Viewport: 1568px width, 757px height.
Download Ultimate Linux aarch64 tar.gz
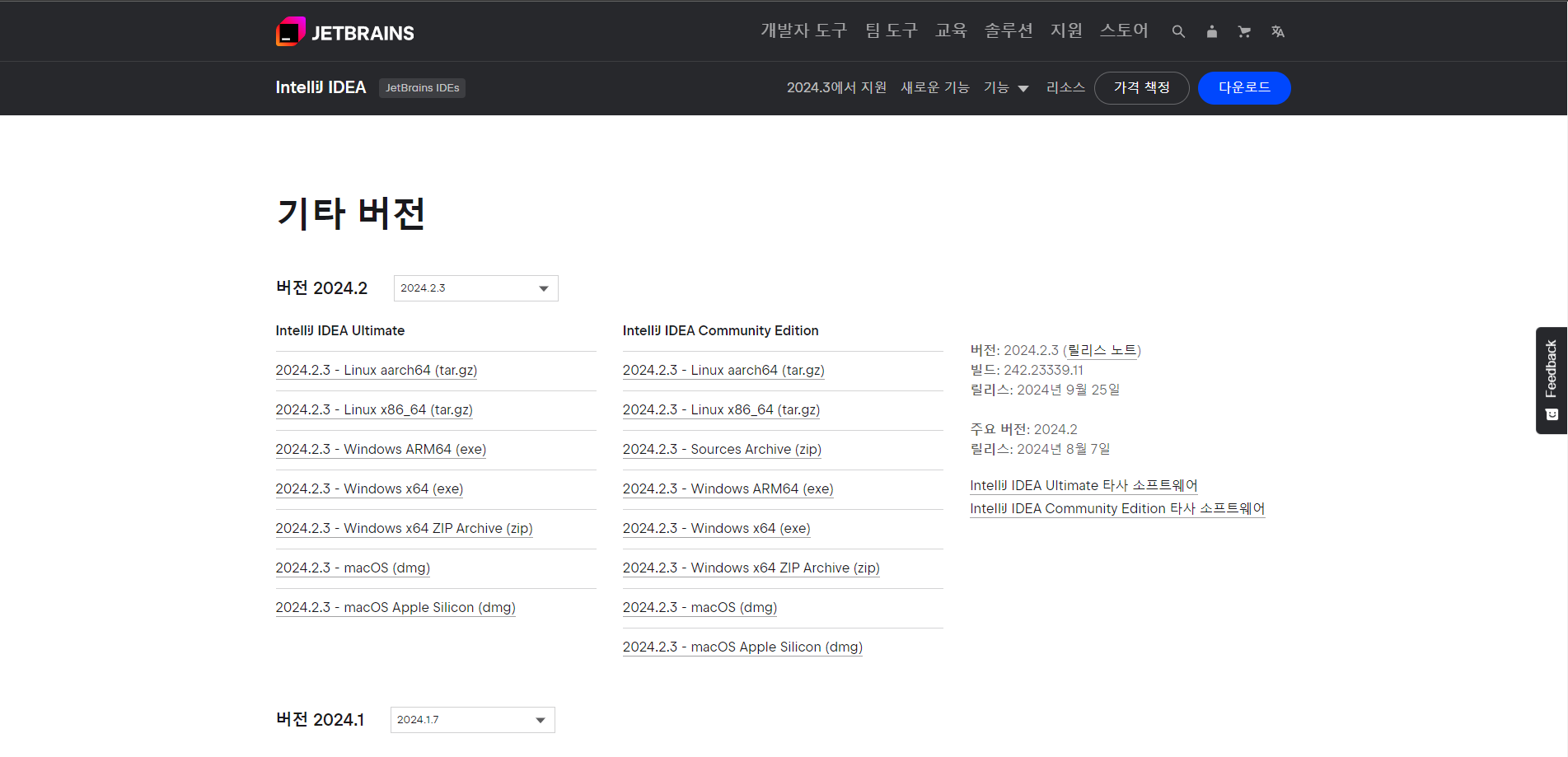pyautogui.click(x=377, y=371)
